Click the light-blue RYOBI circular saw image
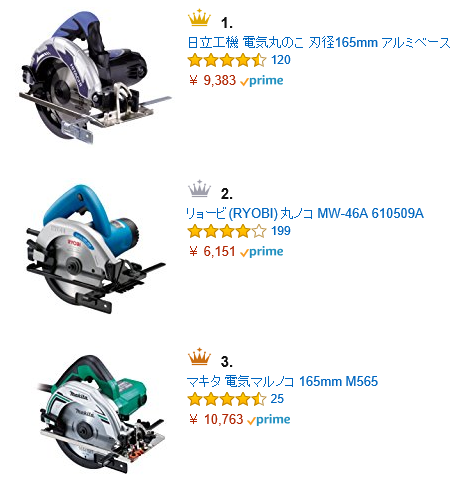 96,249
